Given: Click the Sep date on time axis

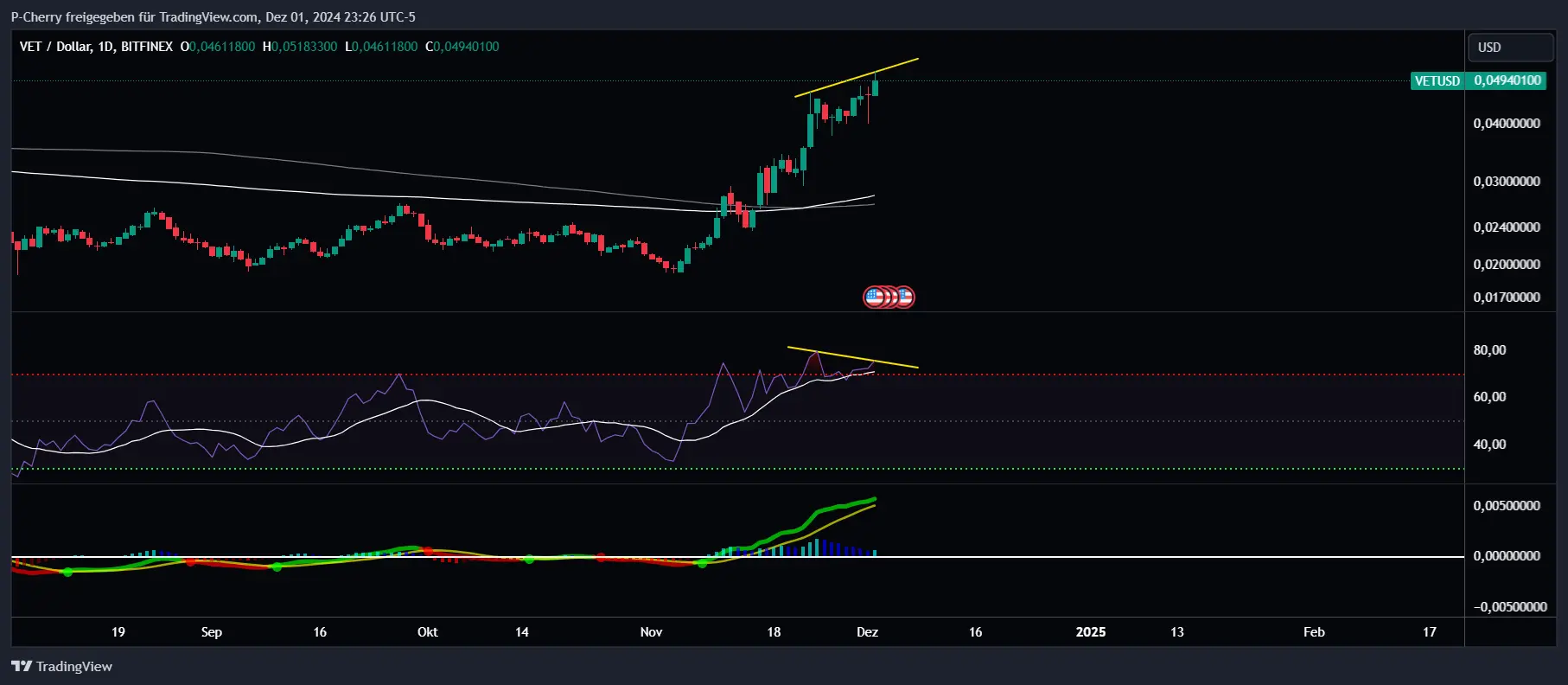Looking at the screenshot, I should [x=212, y=632].
